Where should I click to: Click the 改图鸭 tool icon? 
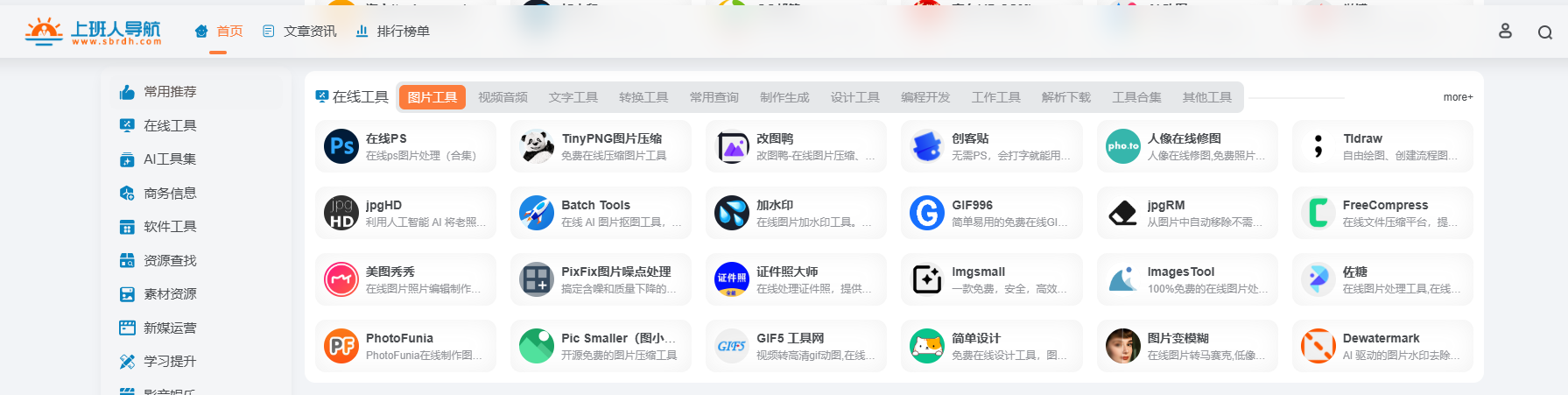point(732,146)
